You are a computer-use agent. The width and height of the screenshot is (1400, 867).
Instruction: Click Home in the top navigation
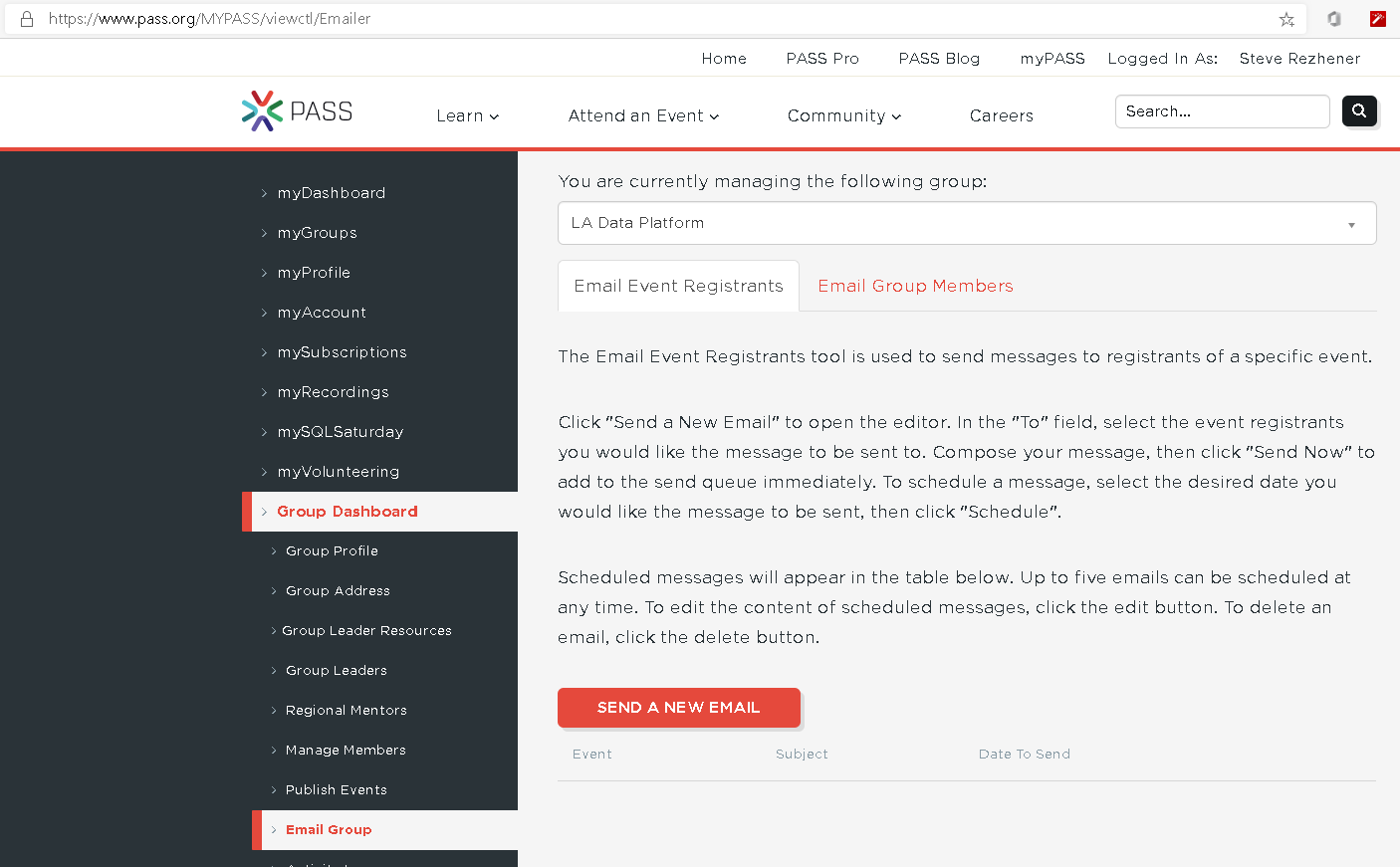[724, 58]
